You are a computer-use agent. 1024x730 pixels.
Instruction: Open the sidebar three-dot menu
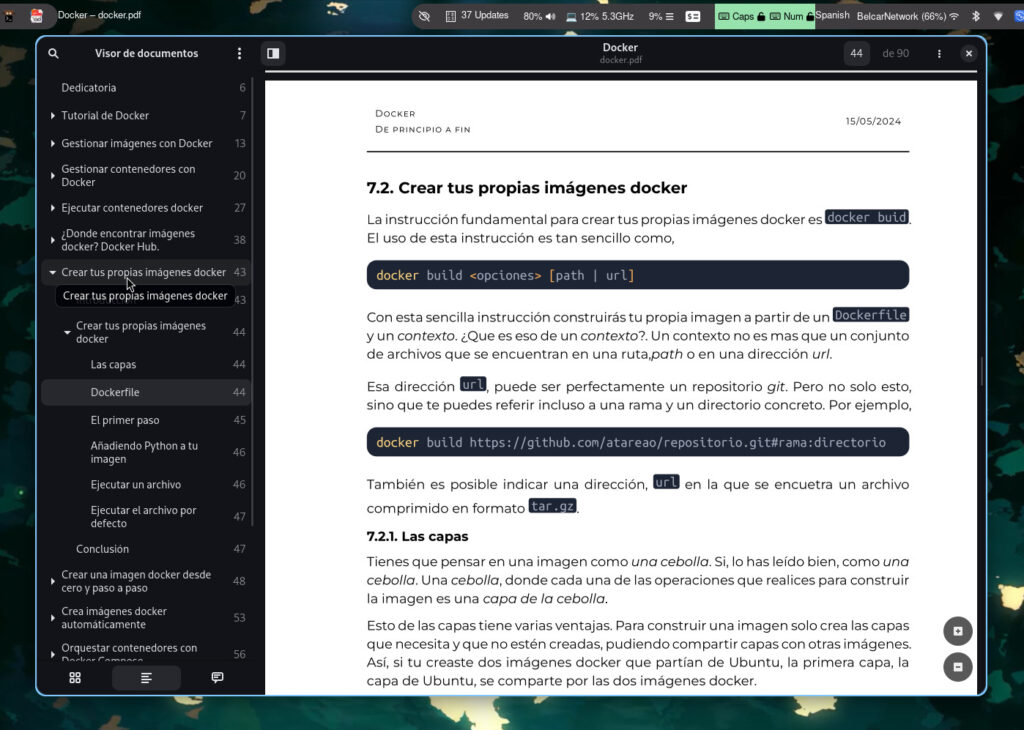[x=239, y=54]
